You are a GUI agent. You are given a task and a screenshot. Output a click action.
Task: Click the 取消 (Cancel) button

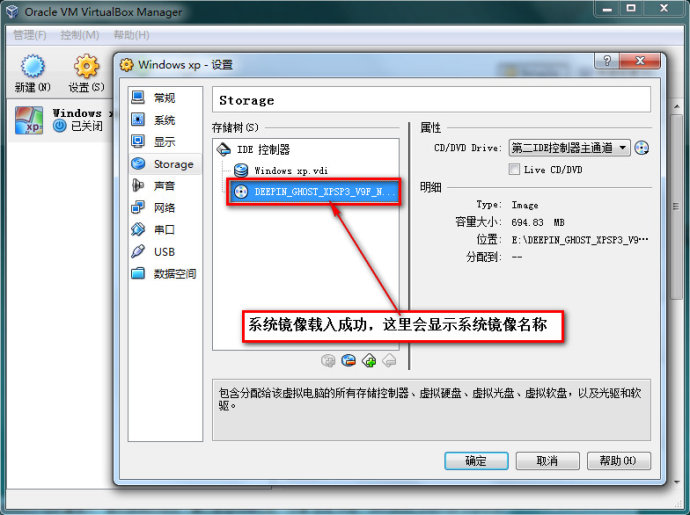coord(547,461)
